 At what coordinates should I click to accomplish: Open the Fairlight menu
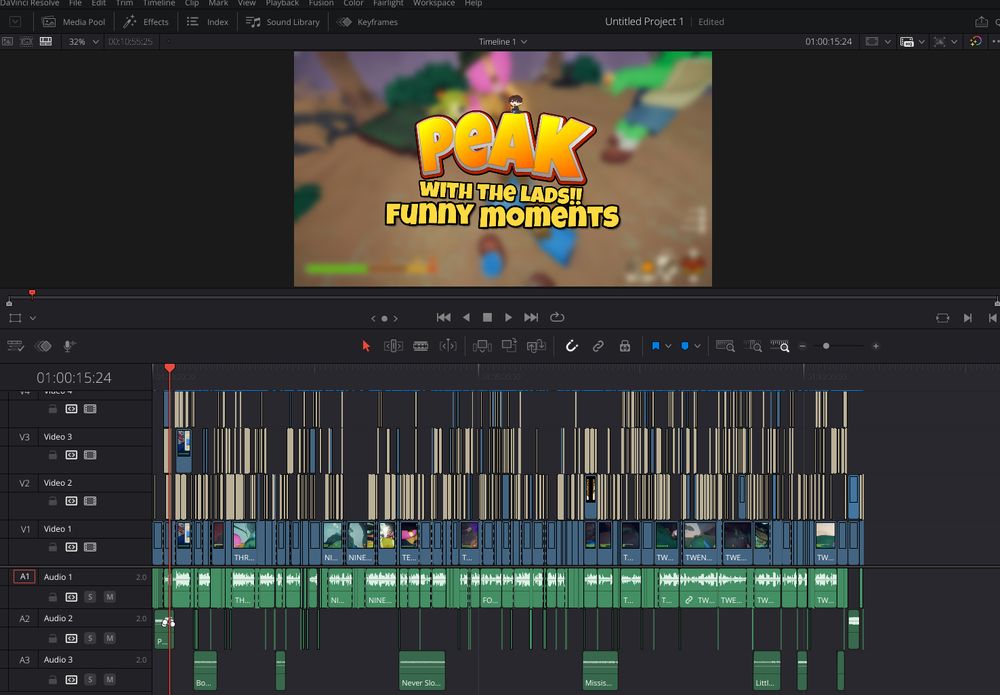pos(388,3)
